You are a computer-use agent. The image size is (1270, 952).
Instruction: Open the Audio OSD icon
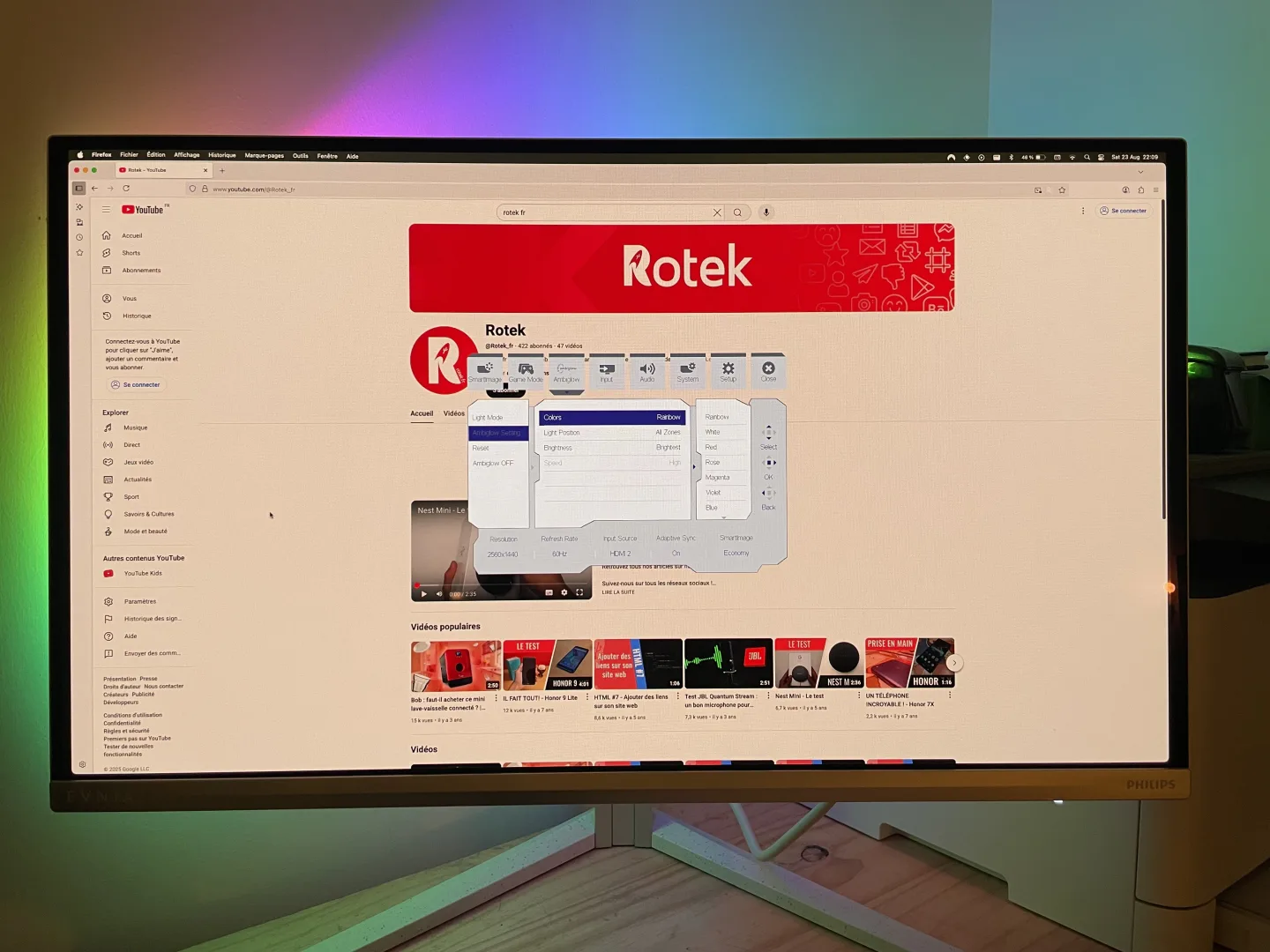point(647,371)
